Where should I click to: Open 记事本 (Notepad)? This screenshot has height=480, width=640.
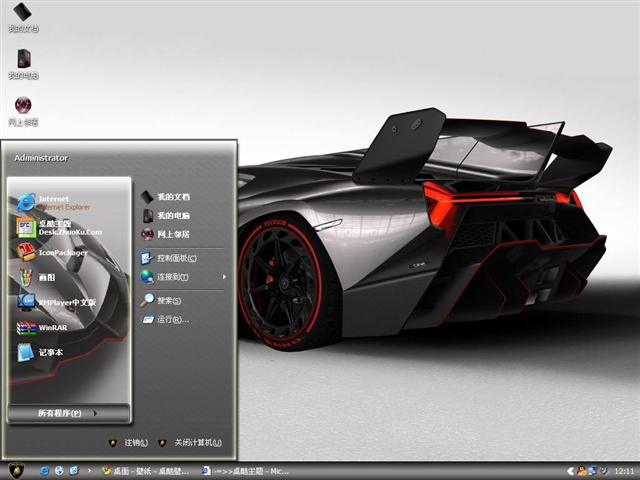point(50,352)
